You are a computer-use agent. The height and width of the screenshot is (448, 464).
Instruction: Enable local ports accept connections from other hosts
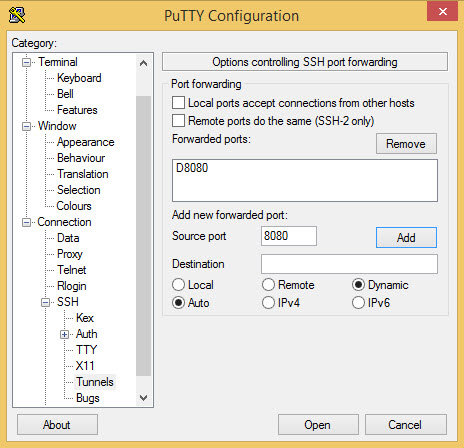[178, 103]
